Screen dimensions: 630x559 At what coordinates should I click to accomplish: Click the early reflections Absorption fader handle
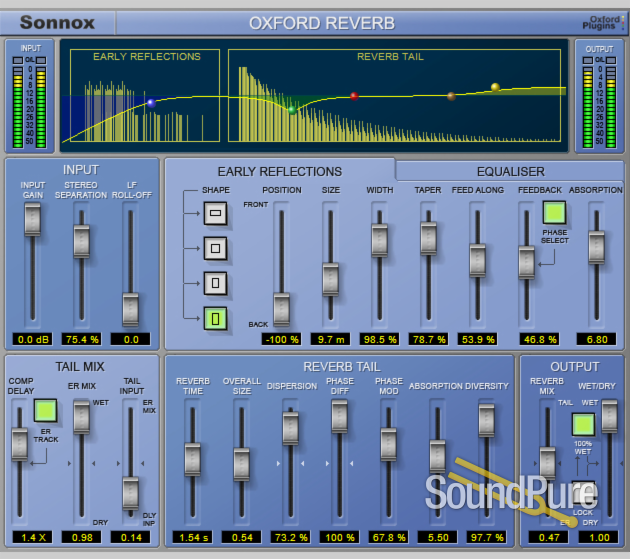[x=597, y=247]
